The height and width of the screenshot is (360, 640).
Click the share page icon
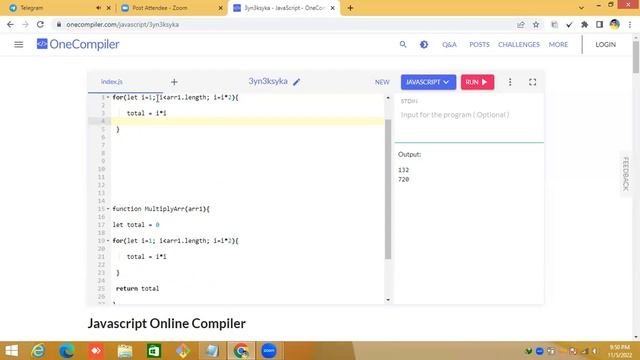[x=520, y=25]
